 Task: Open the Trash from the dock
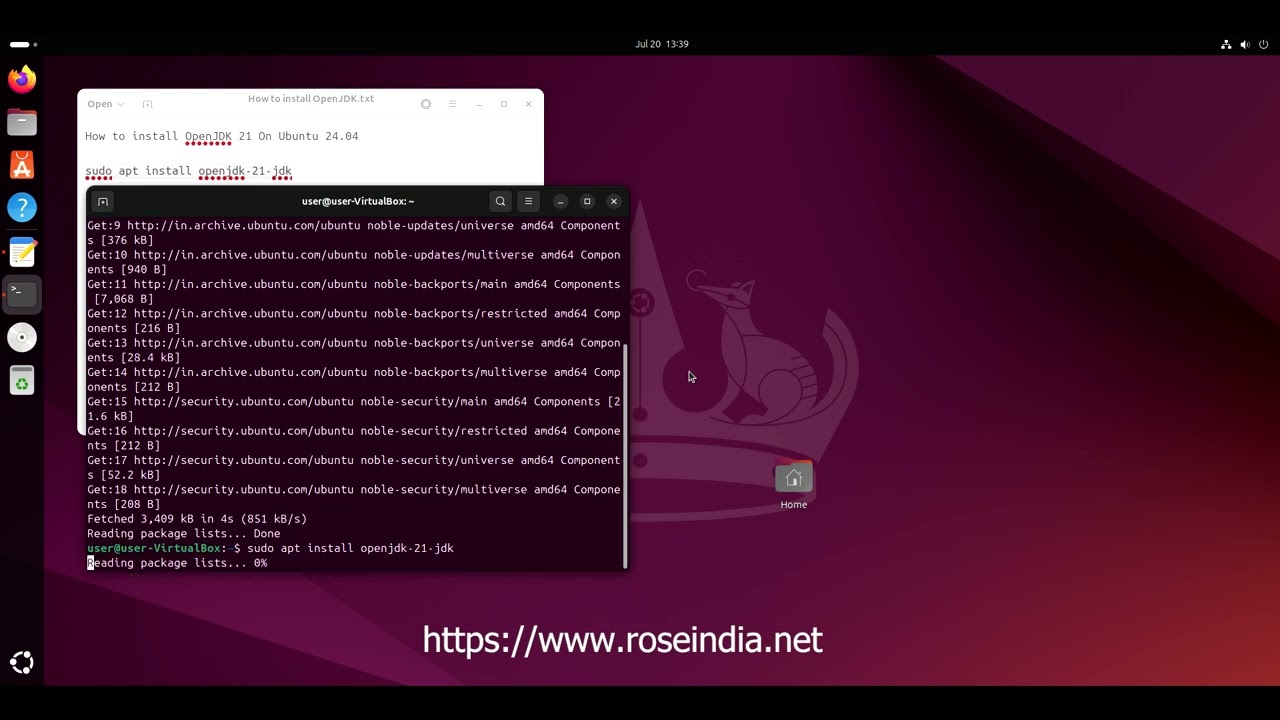22,380
